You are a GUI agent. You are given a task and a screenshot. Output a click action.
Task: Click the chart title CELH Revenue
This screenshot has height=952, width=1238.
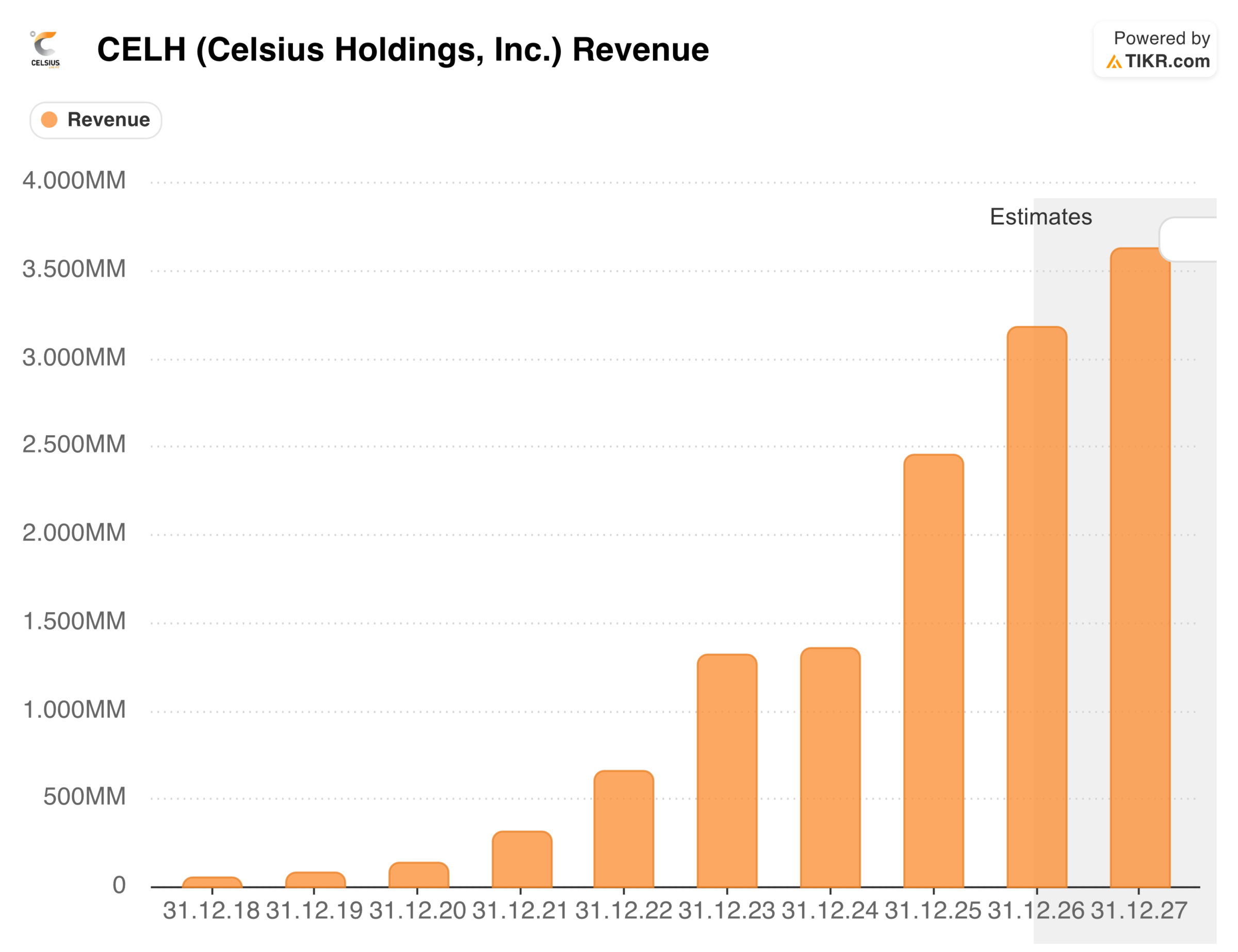point(402,50)
